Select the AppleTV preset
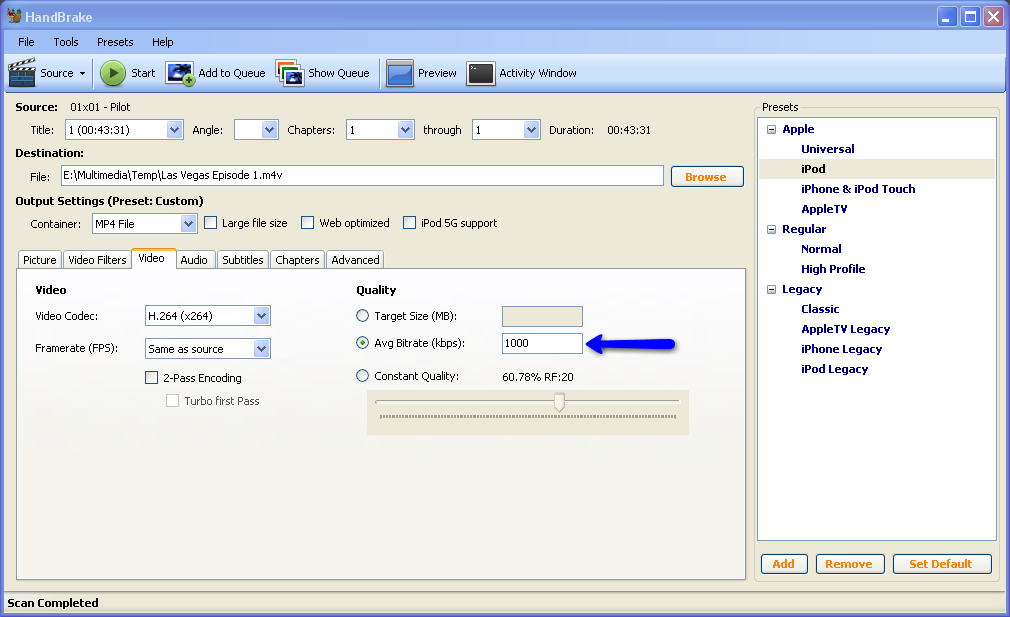The image size is (1010, 617). 824,209
